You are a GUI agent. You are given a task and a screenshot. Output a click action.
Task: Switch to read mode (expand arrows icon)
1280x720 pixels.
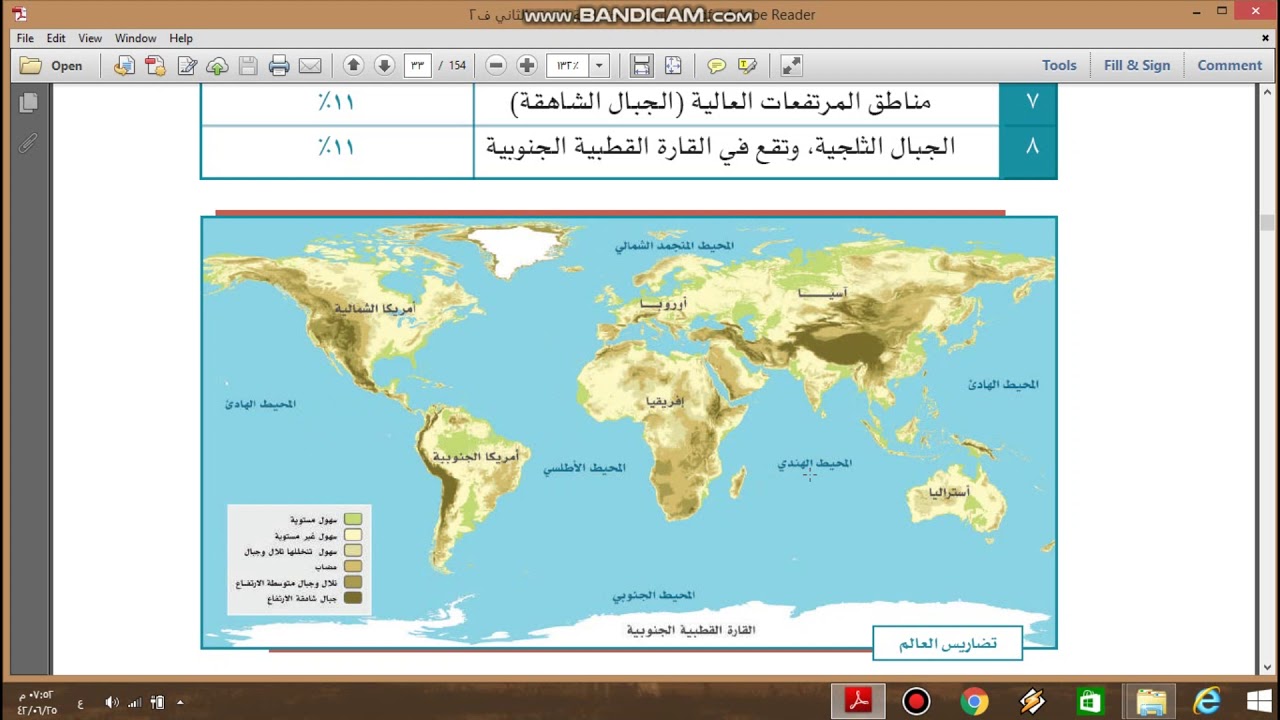tap(791, 66)
